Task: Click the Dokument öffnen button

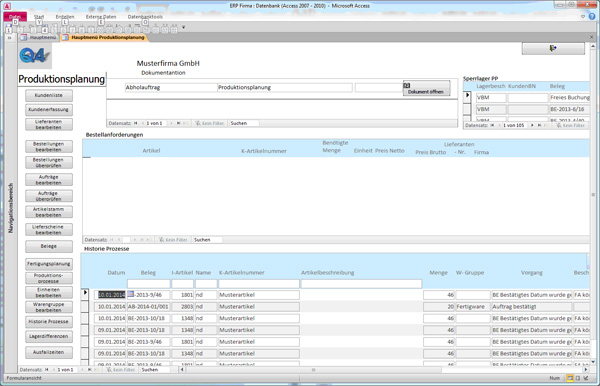Action: coord(426,88)
